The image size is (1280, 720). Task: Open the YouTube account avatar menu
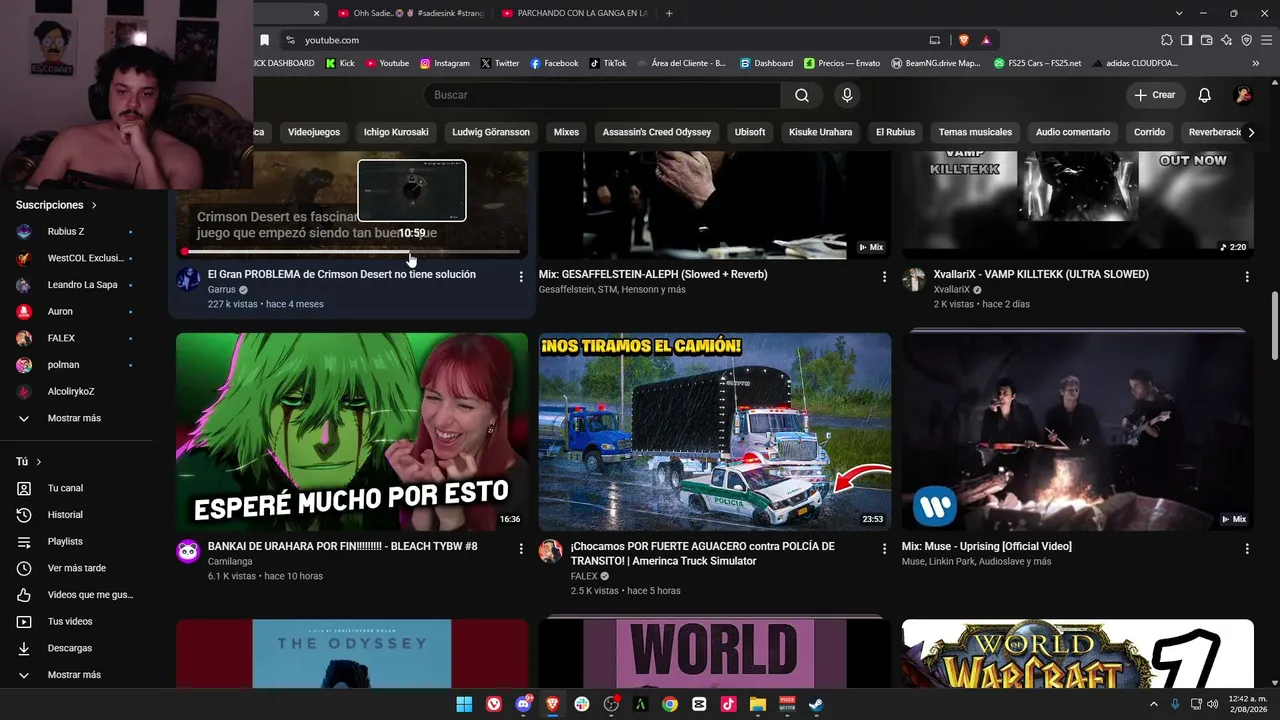click(1244, 95)
